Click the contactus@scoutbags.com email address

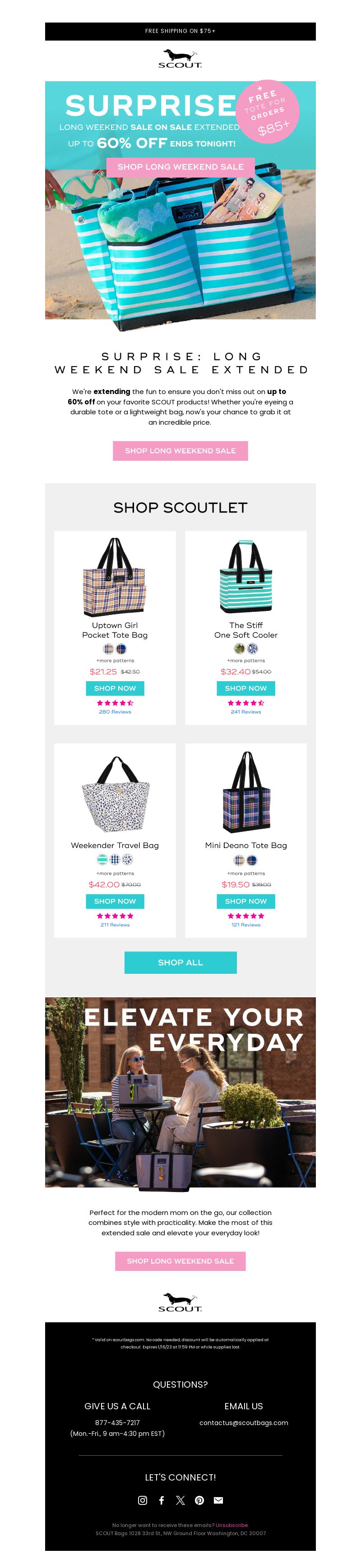tap(244, 1422)
